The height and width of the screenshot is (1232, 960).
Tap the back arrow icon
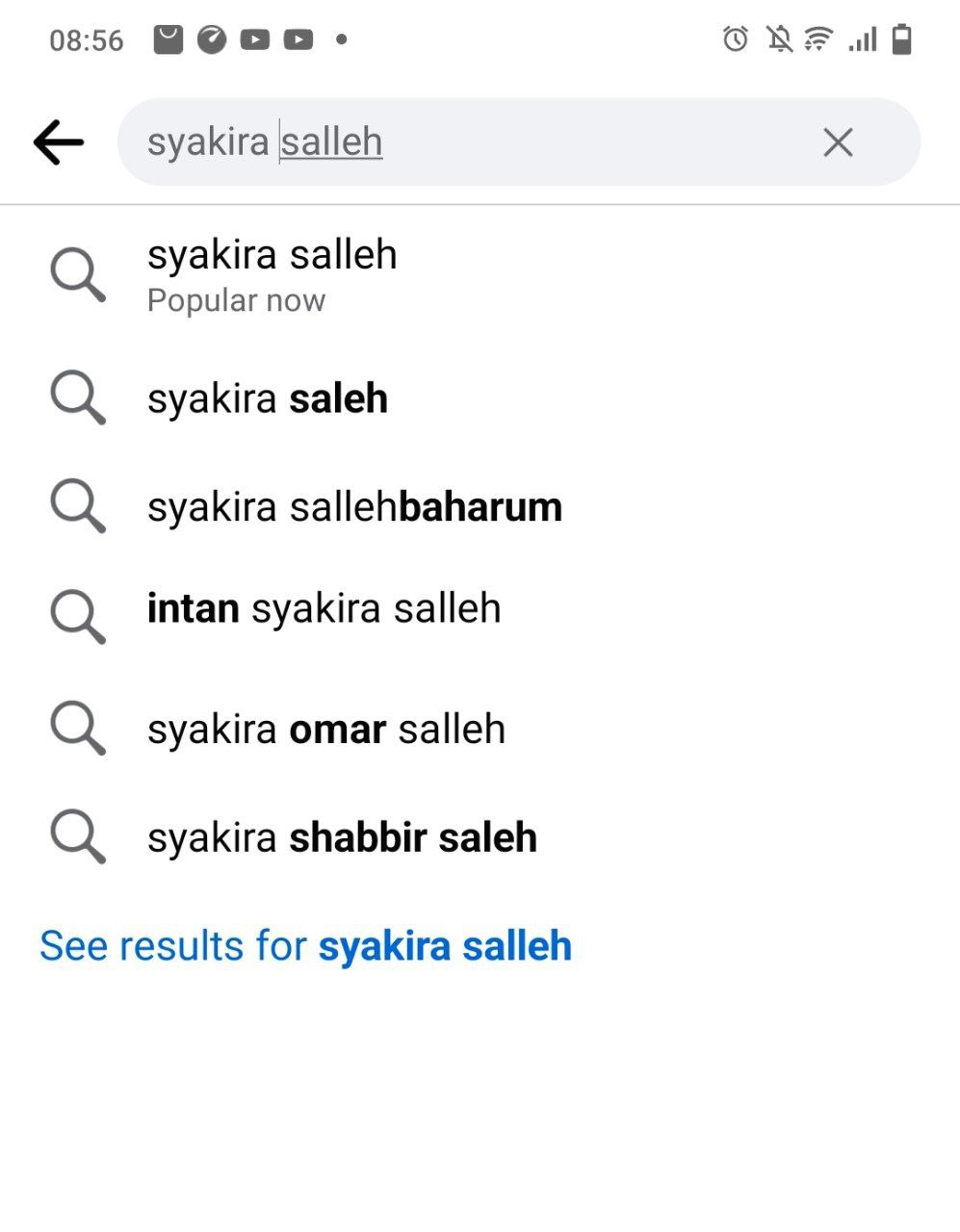coord(59,142)
